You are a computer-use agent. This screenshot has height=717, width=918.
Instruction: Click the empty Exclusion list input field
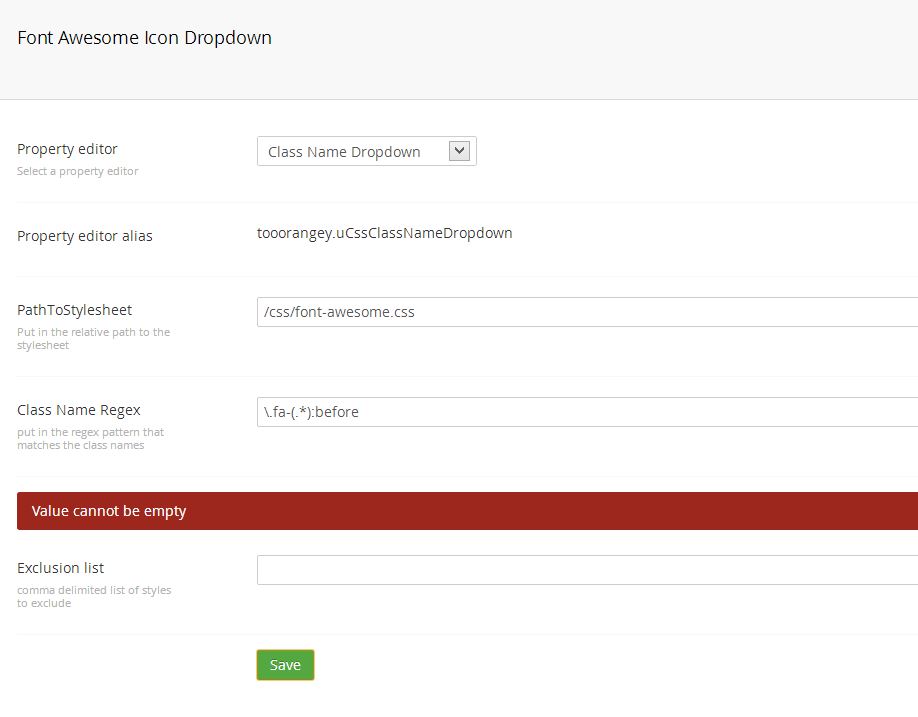(587, 570)
